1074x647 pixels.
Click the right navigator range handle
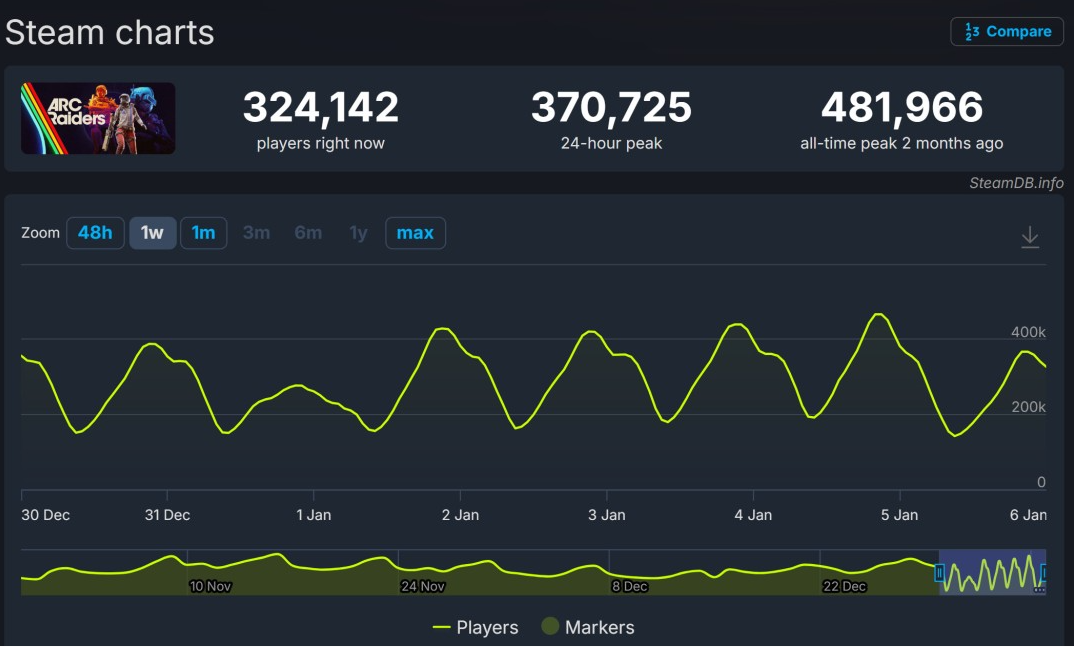1045,572
